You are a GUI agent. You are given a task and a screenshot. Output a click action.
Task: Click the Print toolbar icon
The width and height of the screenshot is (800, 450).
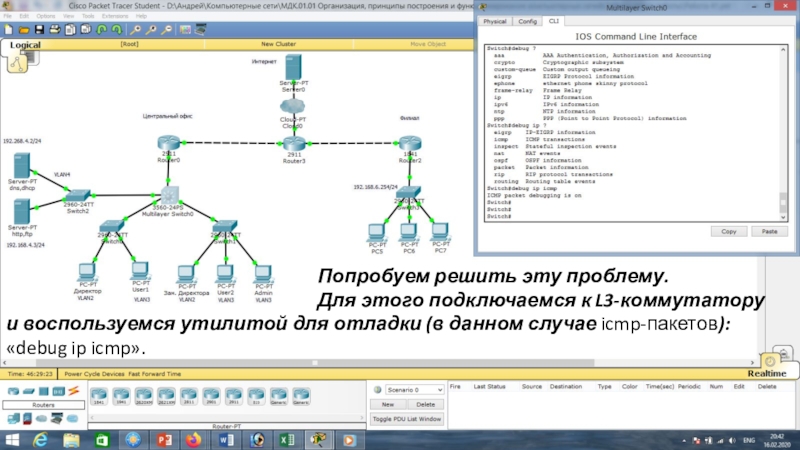55,30
